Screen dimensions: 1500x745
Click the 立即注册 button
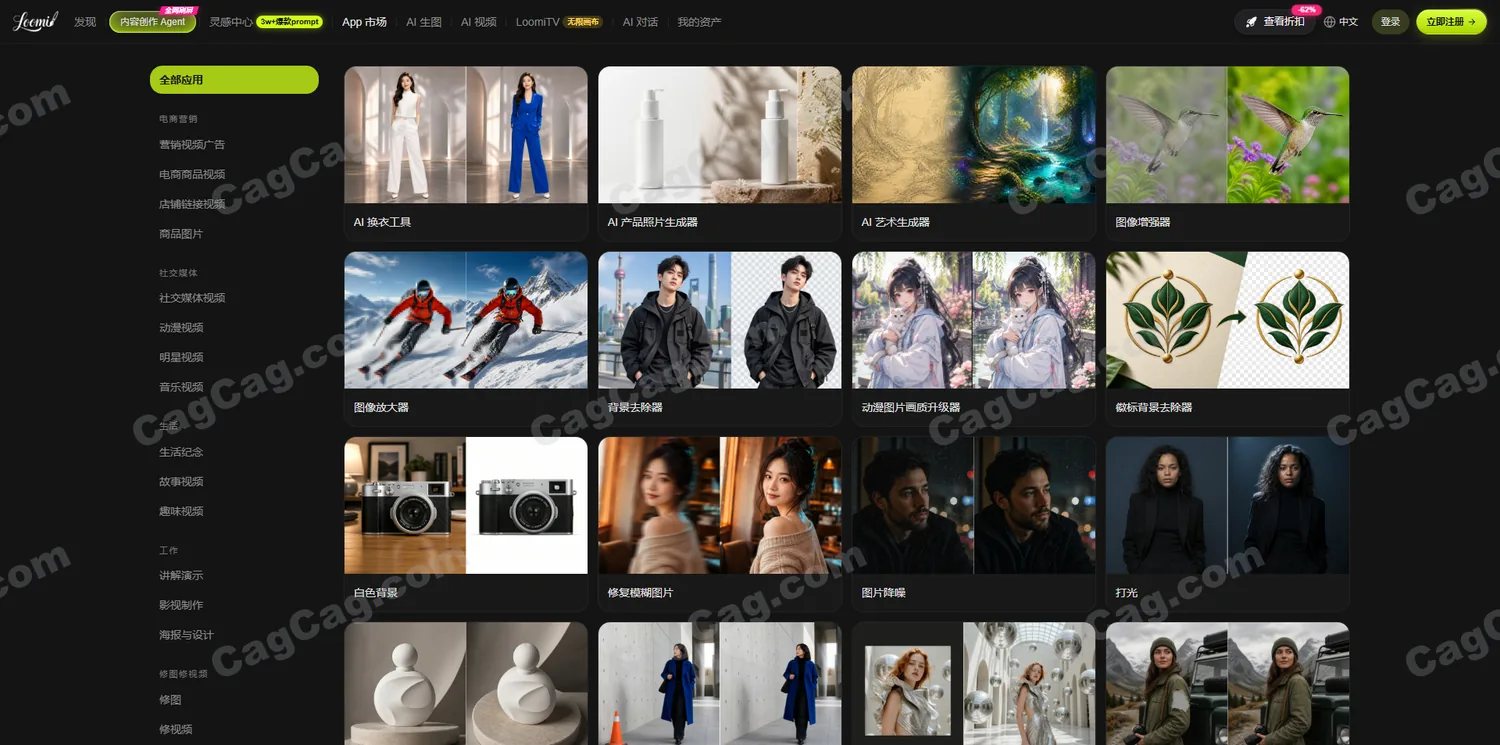click(1451, 22)
